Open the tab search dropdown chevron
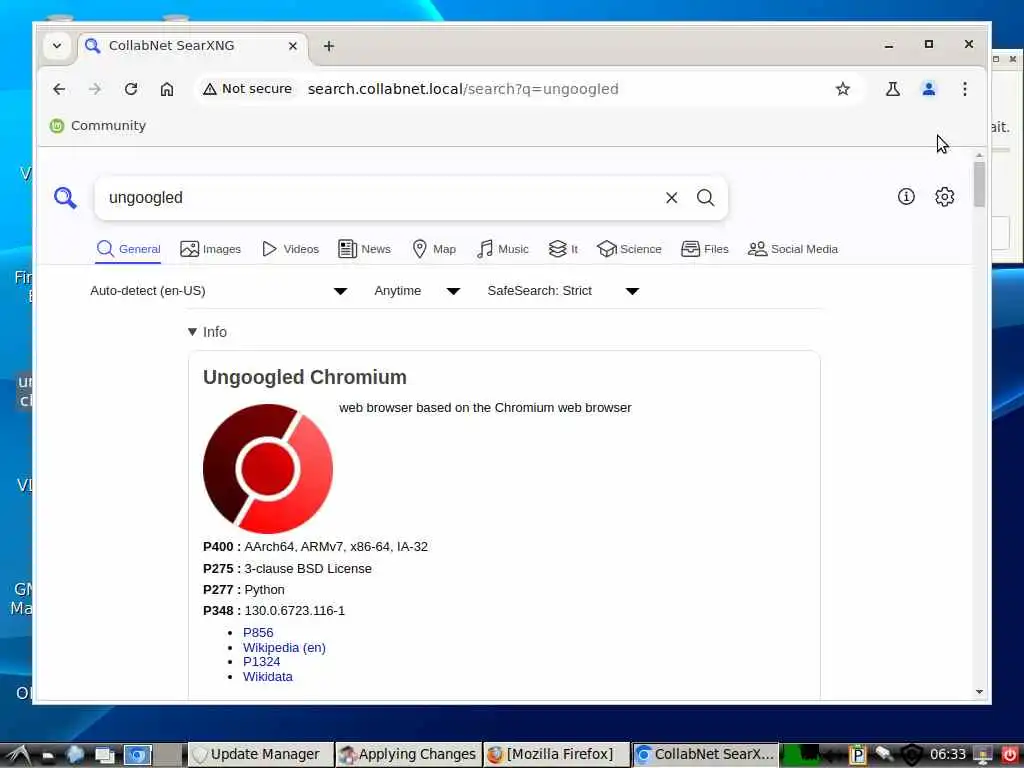The image size is (1024, 768). point(57,46)
